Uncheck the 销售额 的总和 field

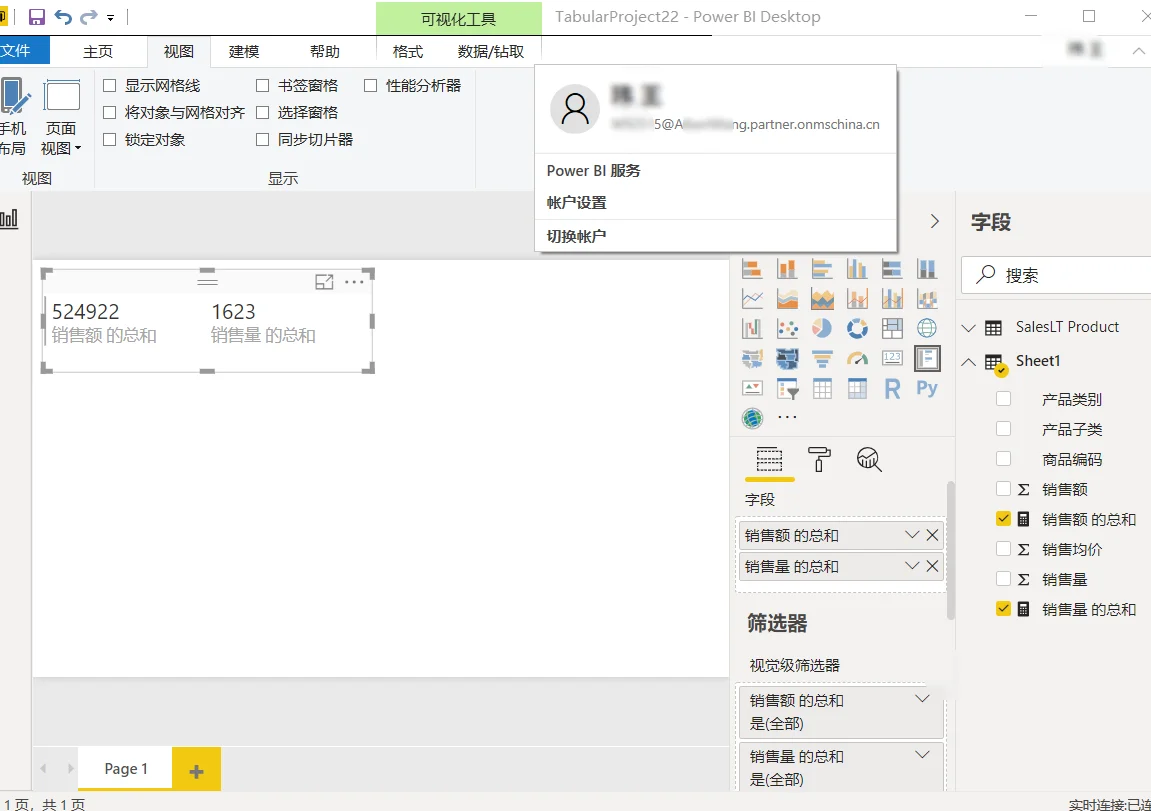tap(1003, 519)
